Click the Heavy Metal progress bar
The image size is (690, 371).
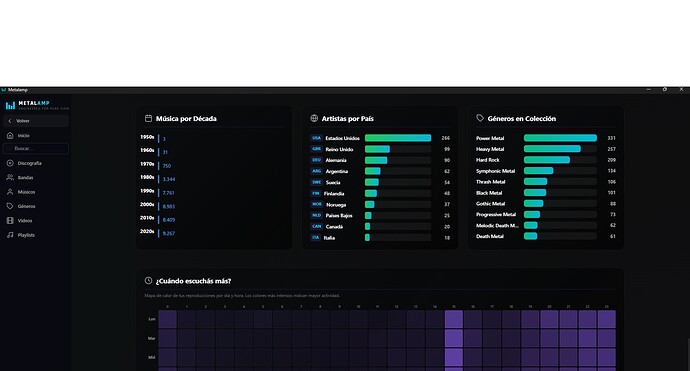tap(560, 149)
